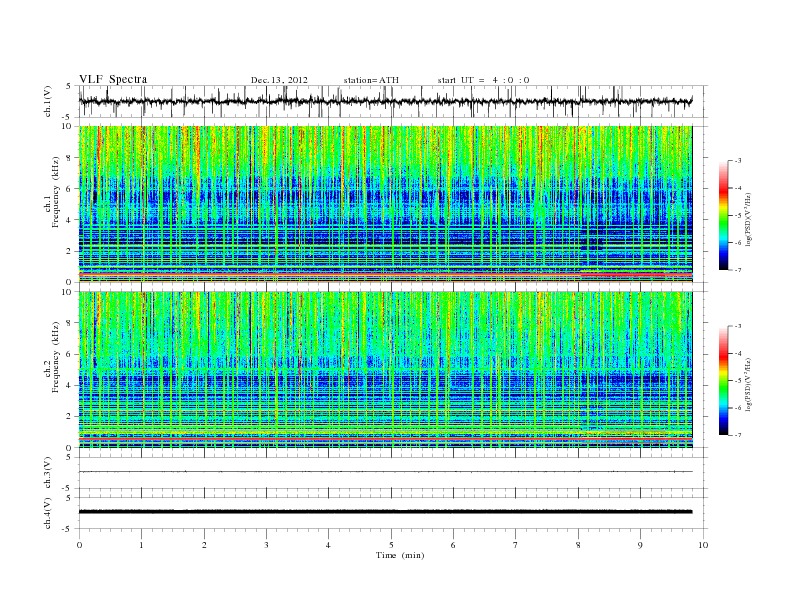
Task: Click the thick ch.4 voltage trace
Action: [x=385, y=512]
